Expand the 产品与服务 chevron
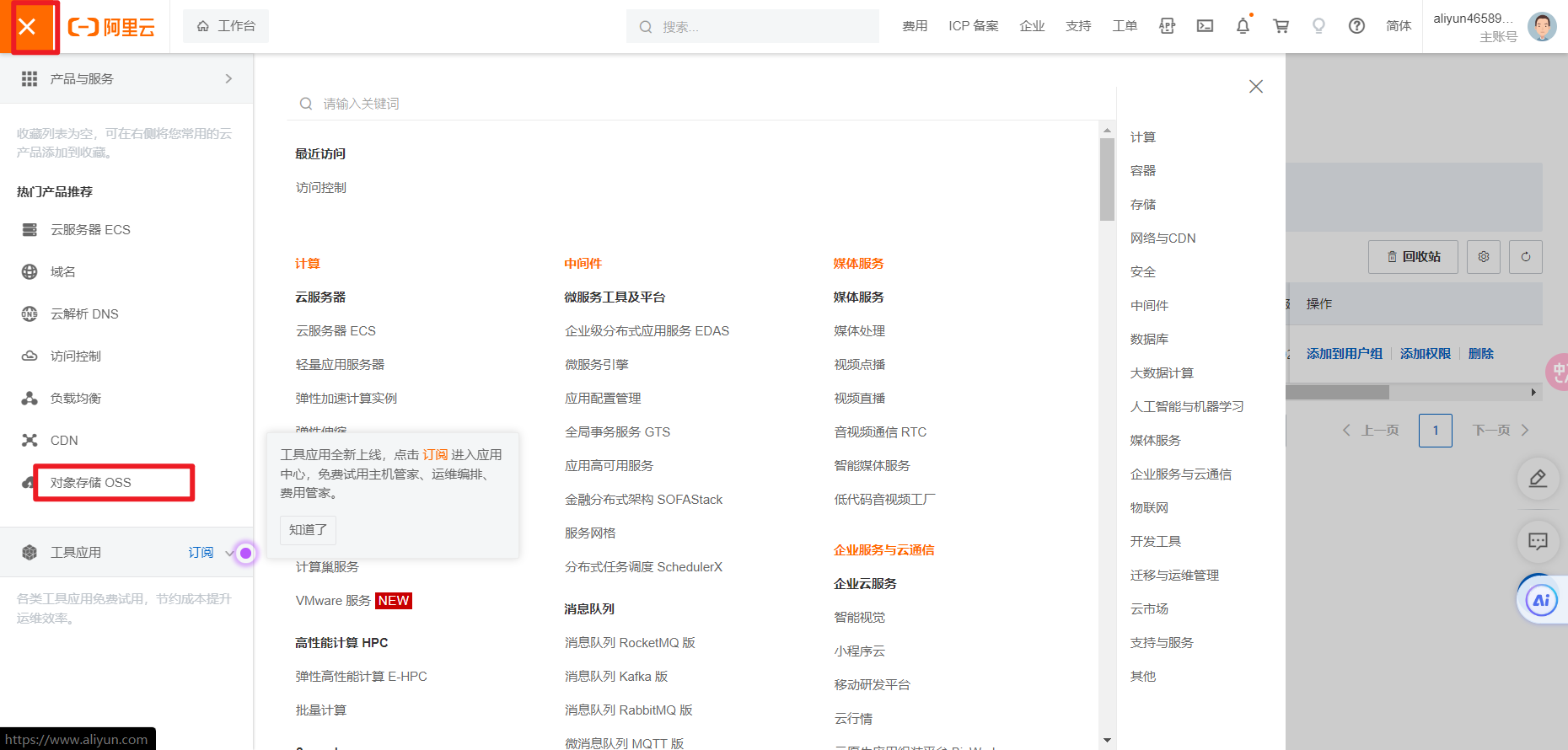1568x750 pixels. 228,78
